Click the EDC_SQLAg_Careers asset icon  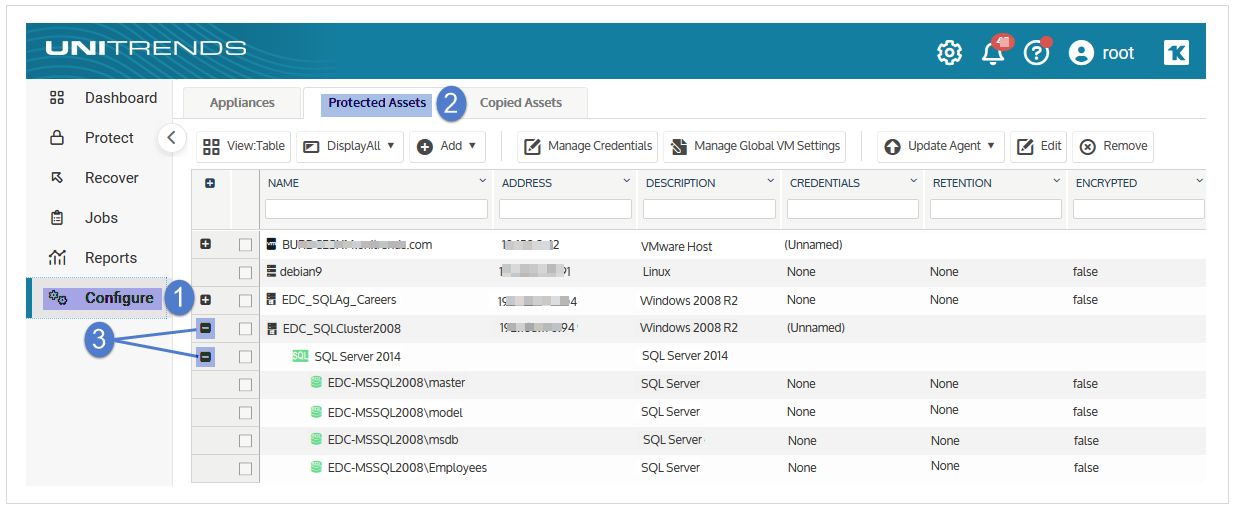click(271, 299)
